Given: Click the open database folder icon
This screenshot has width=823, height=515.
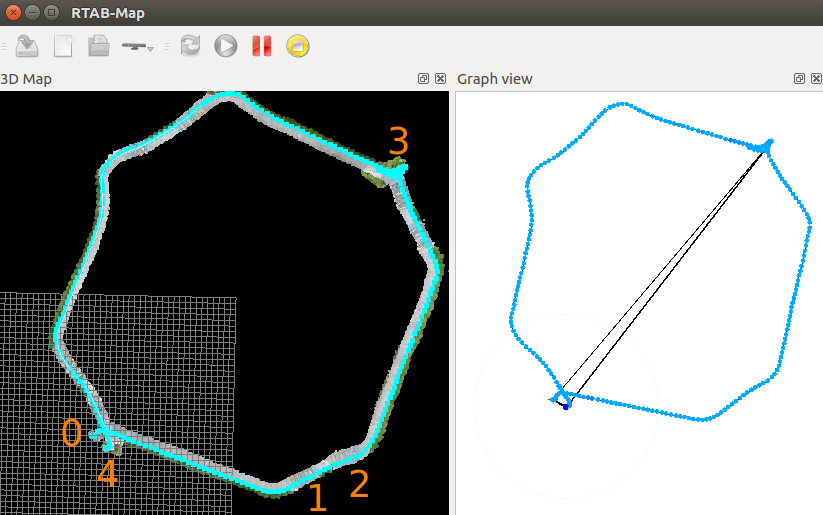Looking at the screenshot, I should point(98,46).
